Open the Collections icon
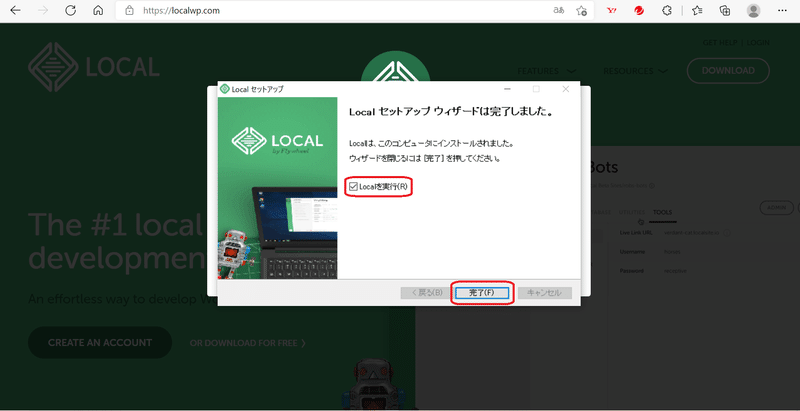 coord(724,10)
